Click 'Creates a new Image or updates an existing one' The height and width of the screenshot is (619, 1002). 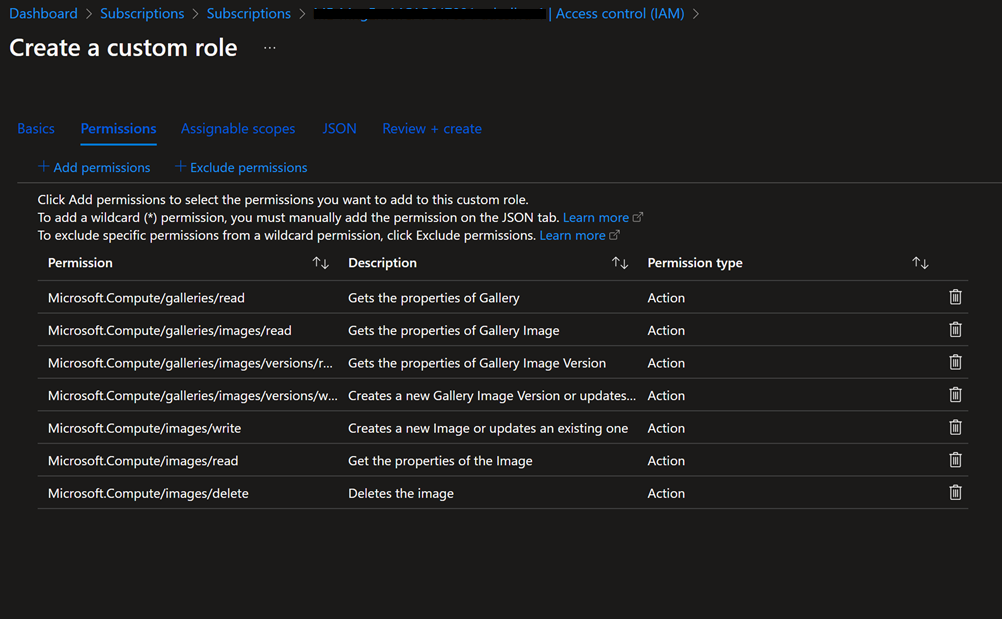click(488, 428)
